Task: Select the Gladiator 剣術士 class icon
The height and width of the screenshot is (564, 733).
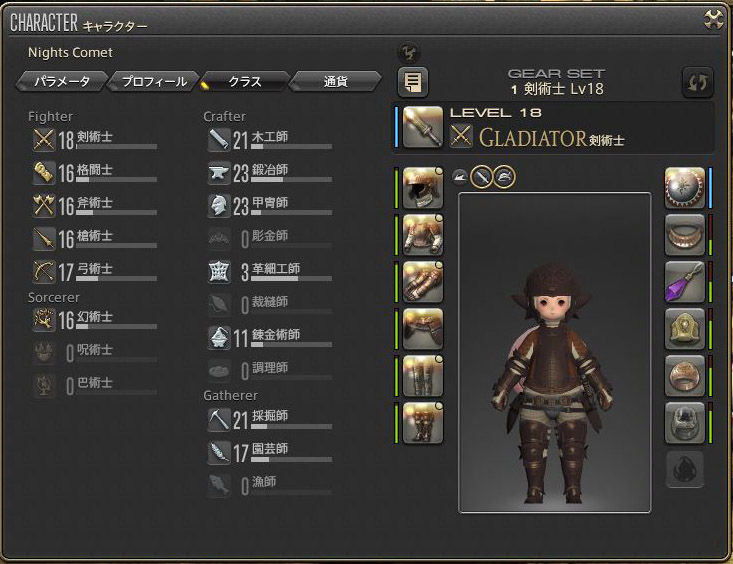Action: pos(44,140)
